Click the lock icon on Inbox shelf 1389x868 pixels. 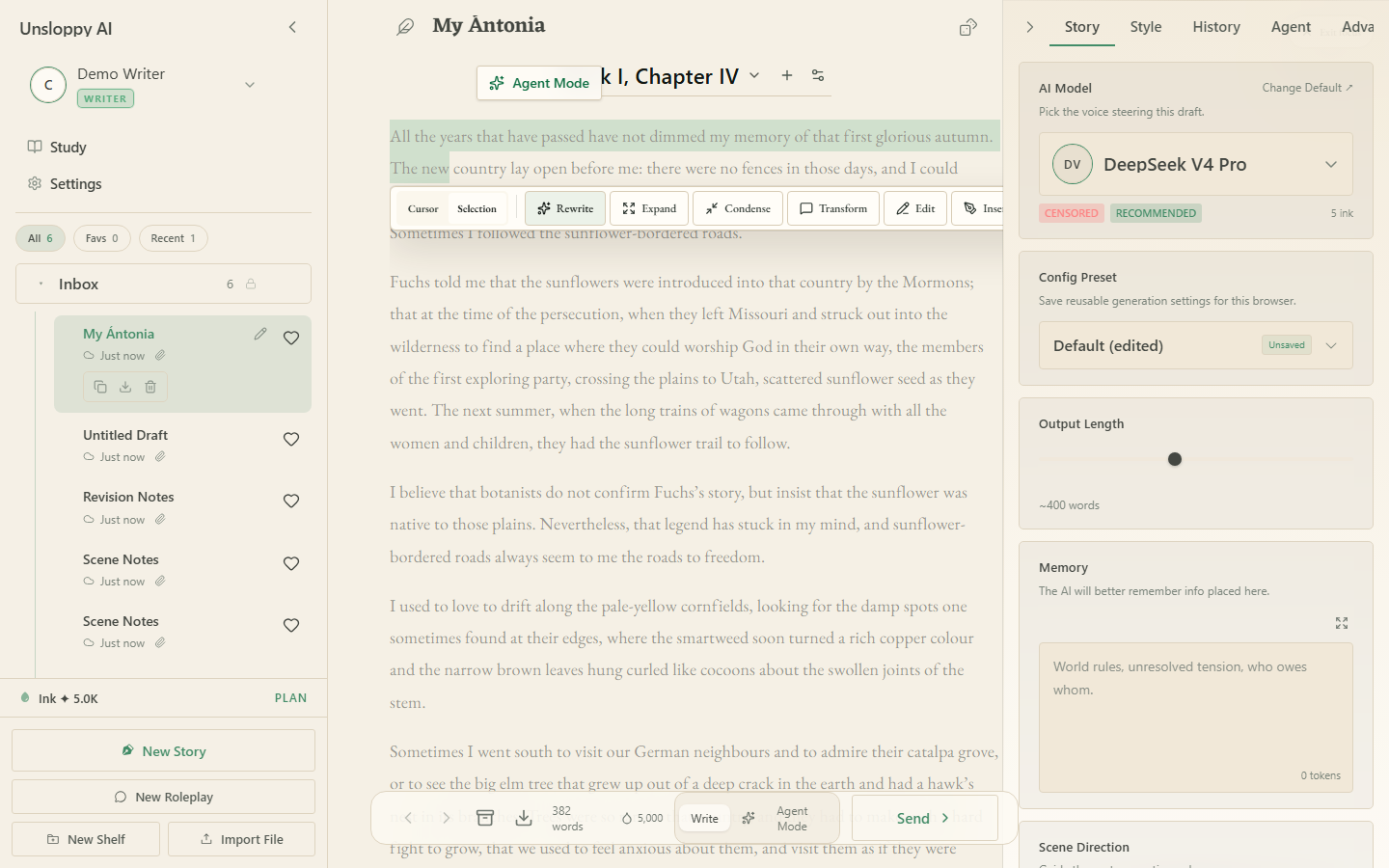[251, 284]
